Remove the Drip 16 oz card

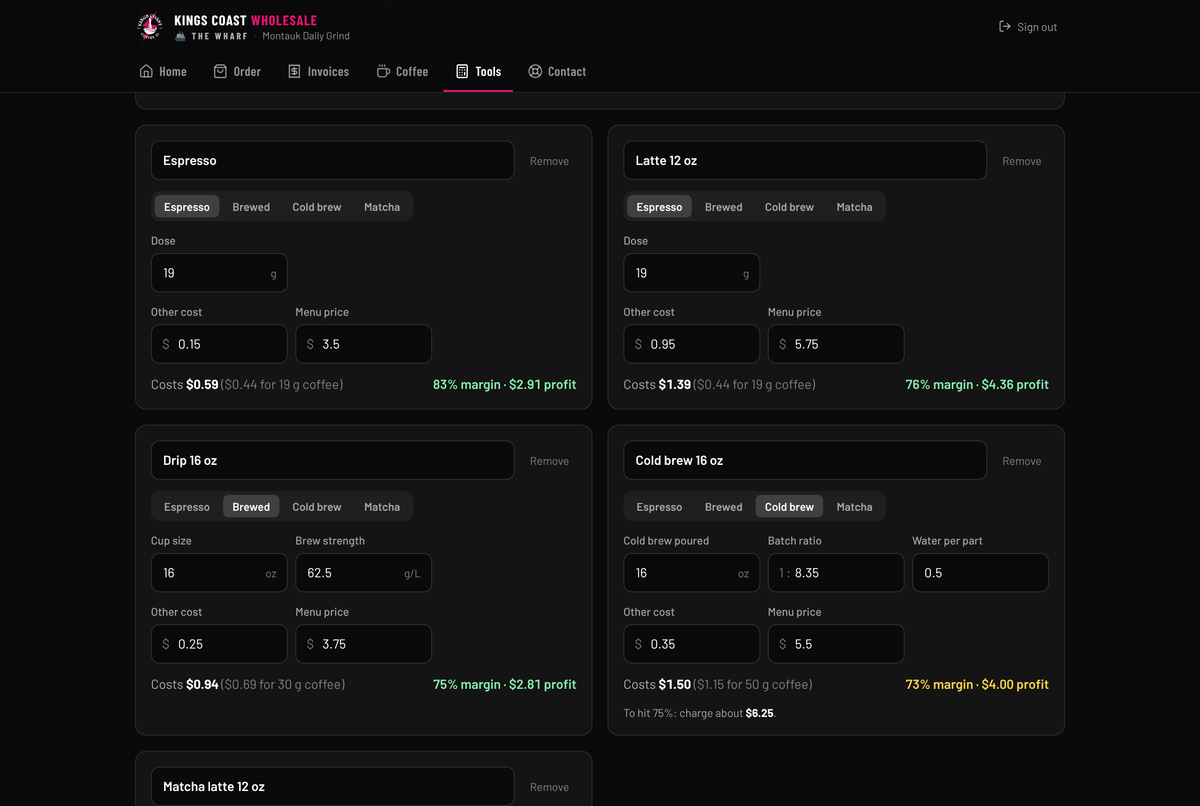[x=549, y=461]
